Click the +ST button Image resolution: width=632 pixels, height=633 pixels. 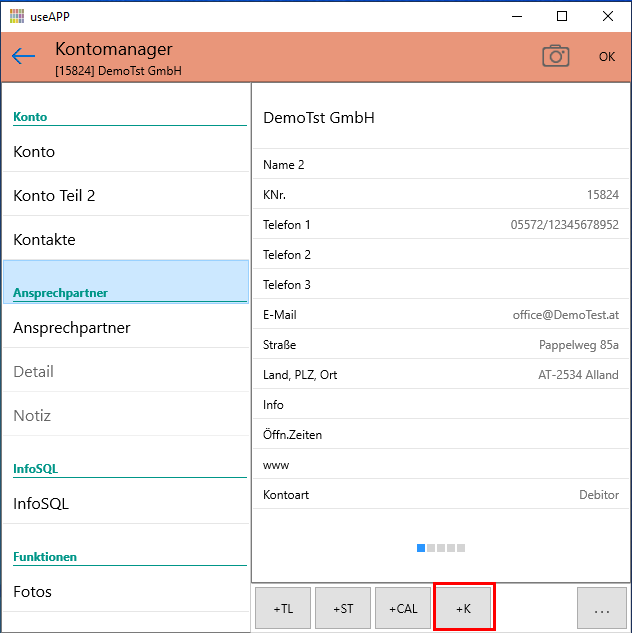tap(343, 608)
